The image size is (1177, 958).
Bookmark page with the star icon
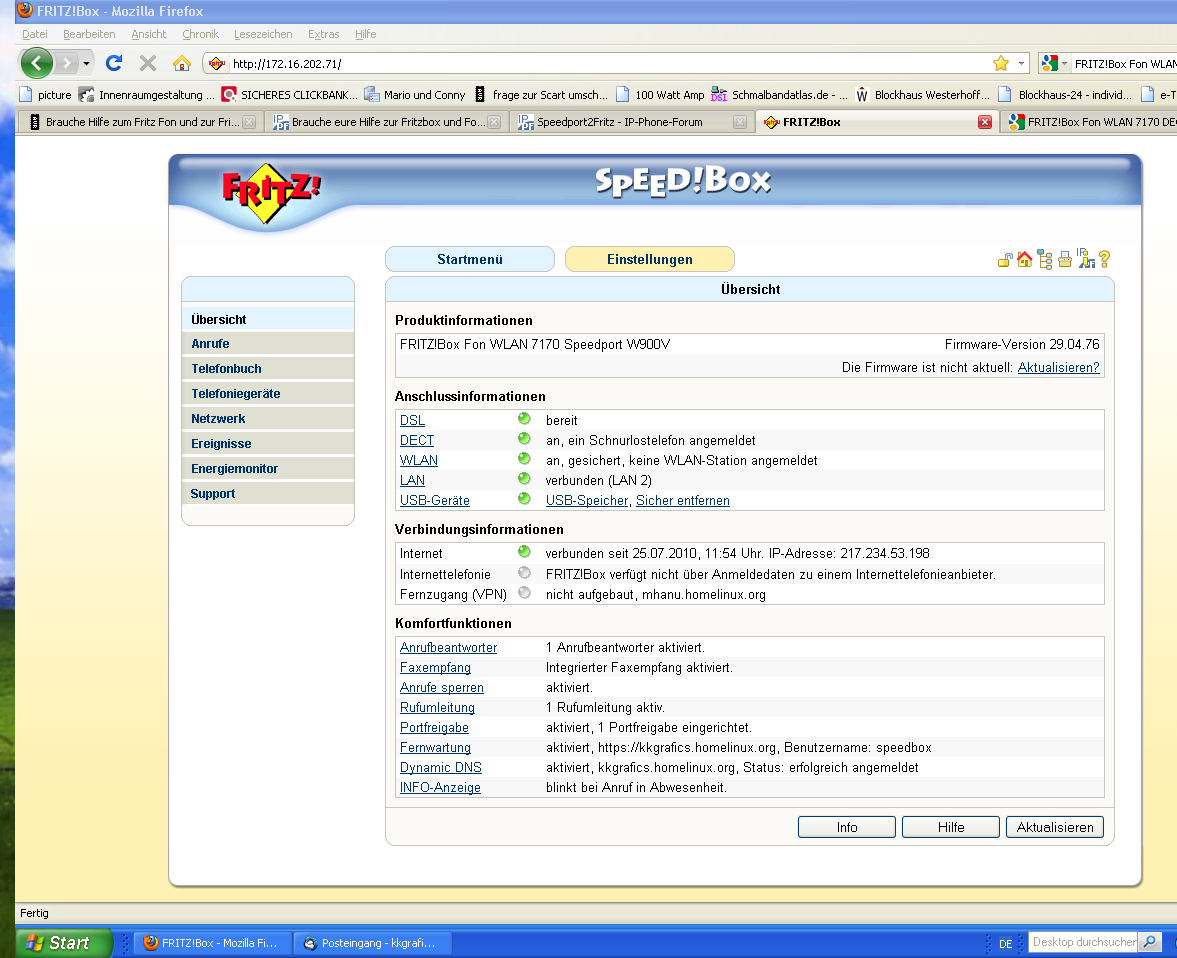click(1000, 63)
